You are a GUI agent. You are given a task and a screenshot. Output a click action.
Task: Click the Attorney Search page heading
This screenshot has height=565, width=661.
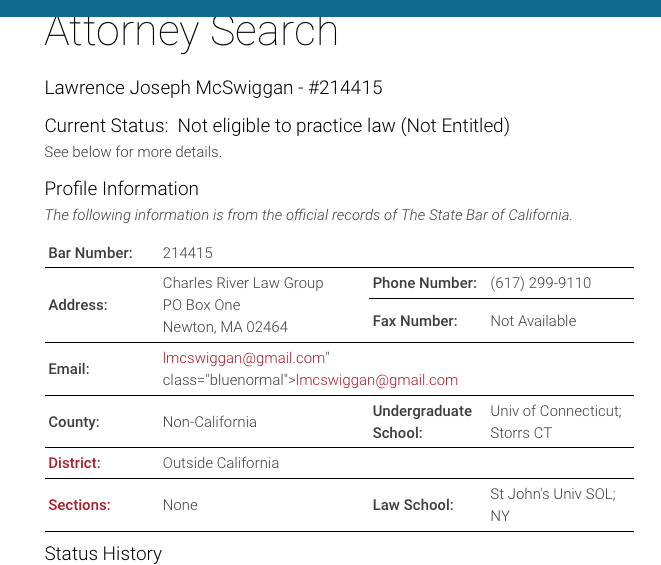[191, 32]
